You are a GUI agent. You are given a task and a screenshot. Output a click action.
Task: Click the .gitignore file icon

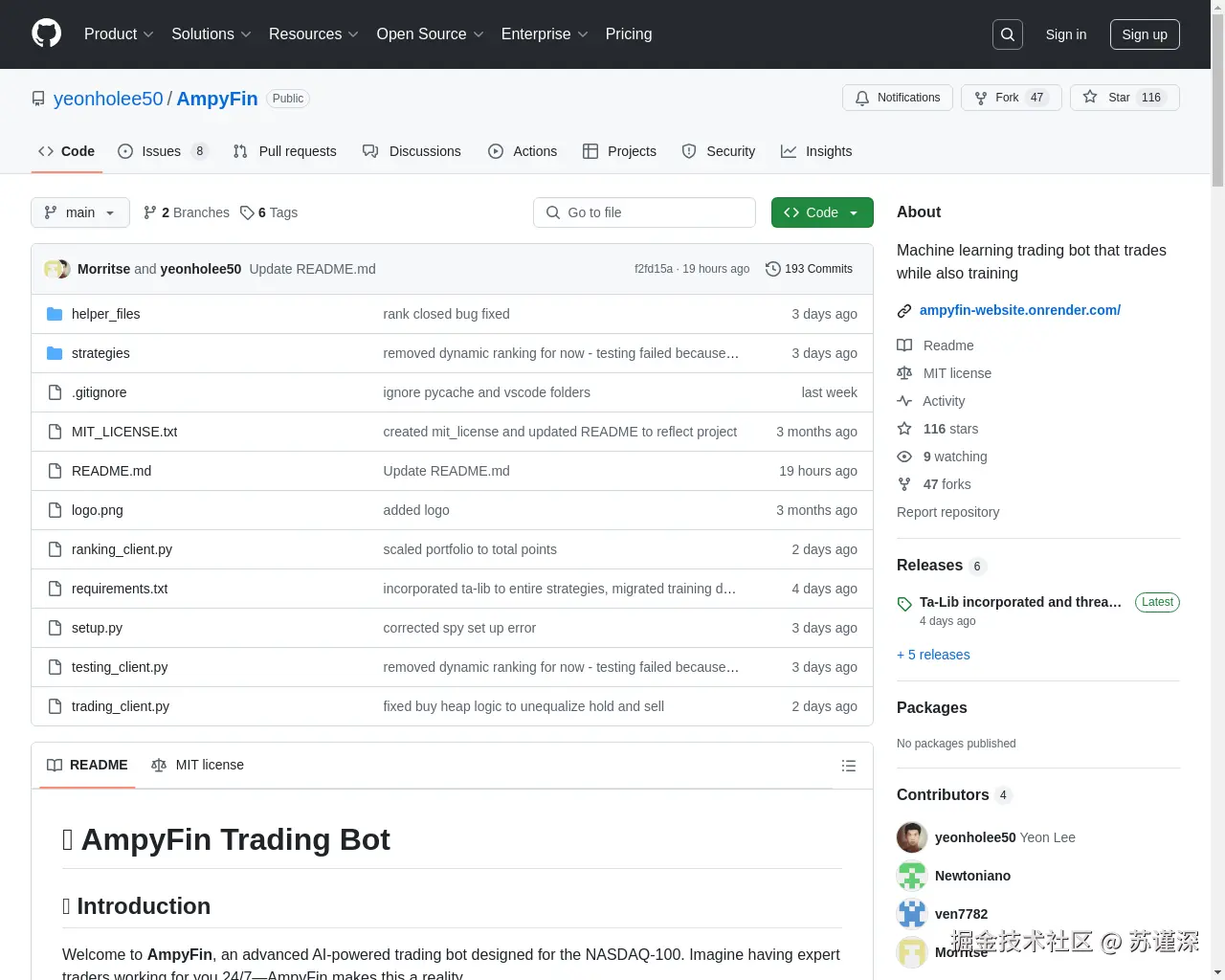pos(55,392)
